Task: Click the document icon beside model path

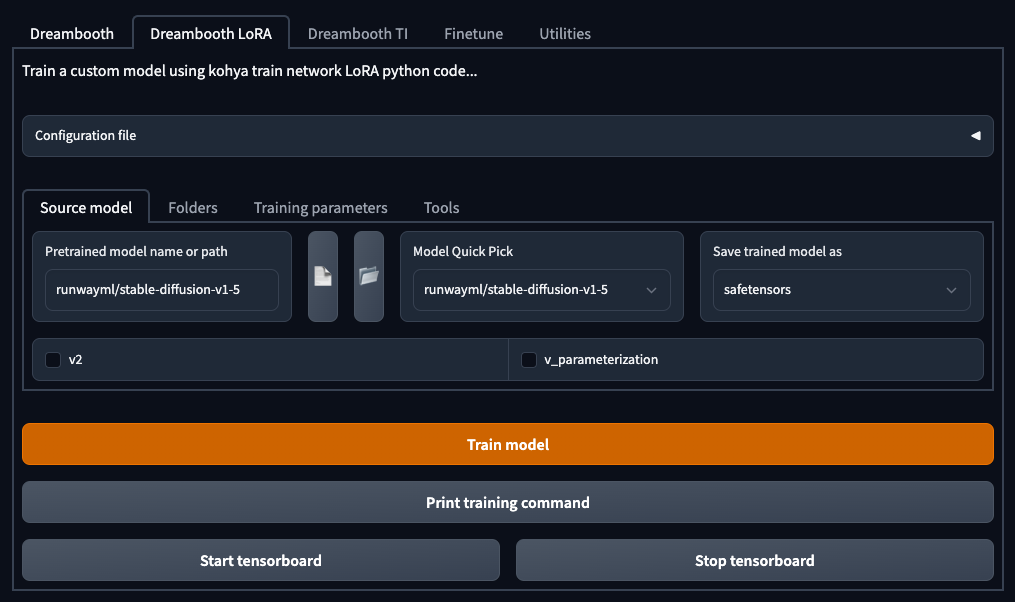Action: [x=322, y=276]
